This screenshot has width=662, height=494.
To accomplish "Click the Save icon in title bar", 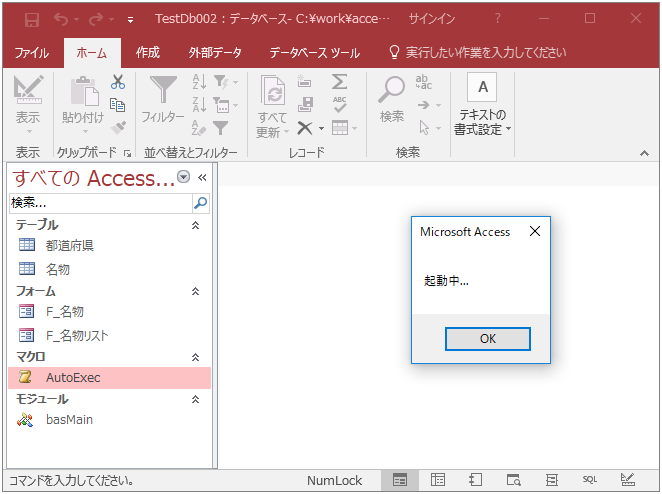I will click(x=32, y=19).
